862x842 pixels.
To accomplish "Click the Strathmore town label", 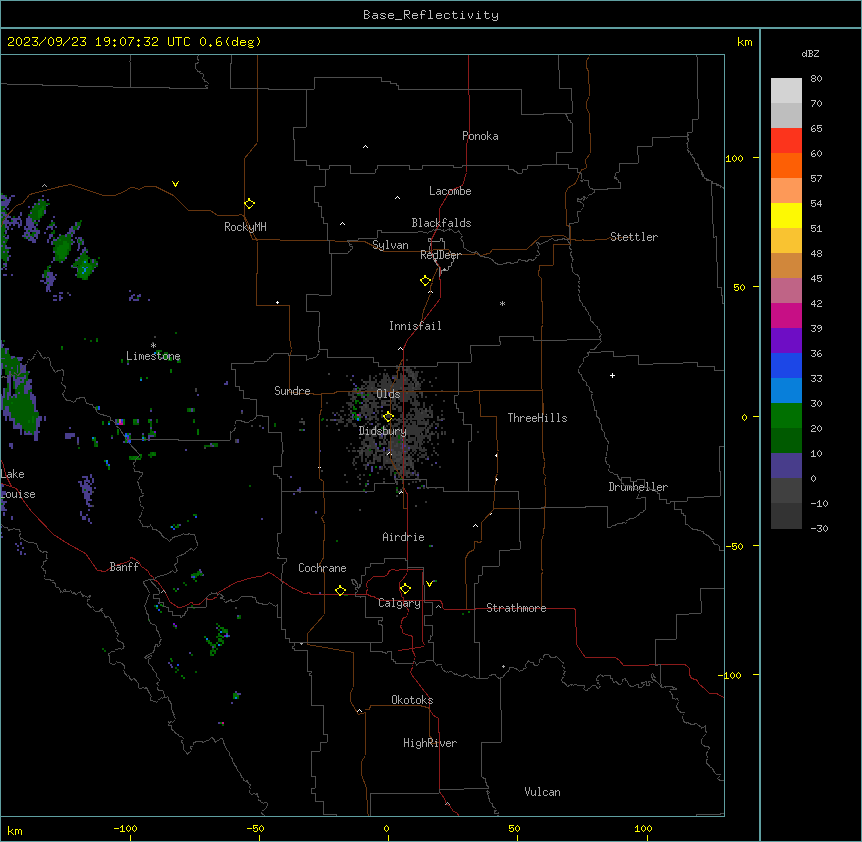I will click(x=516, y=608).
